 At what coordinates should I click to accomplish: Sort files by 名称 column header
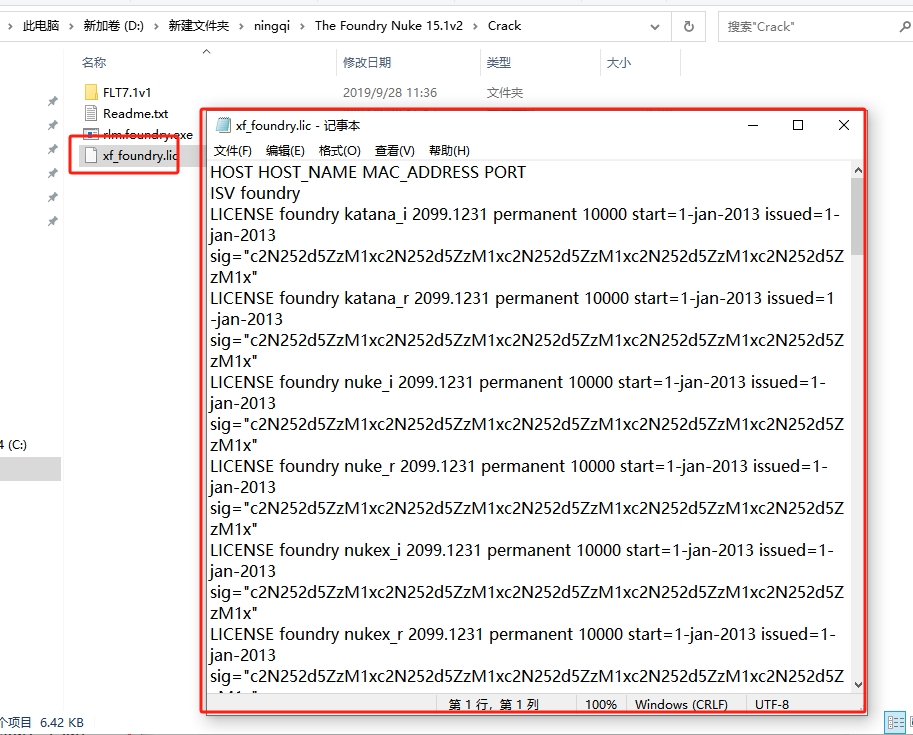click(x=94, y=62)
